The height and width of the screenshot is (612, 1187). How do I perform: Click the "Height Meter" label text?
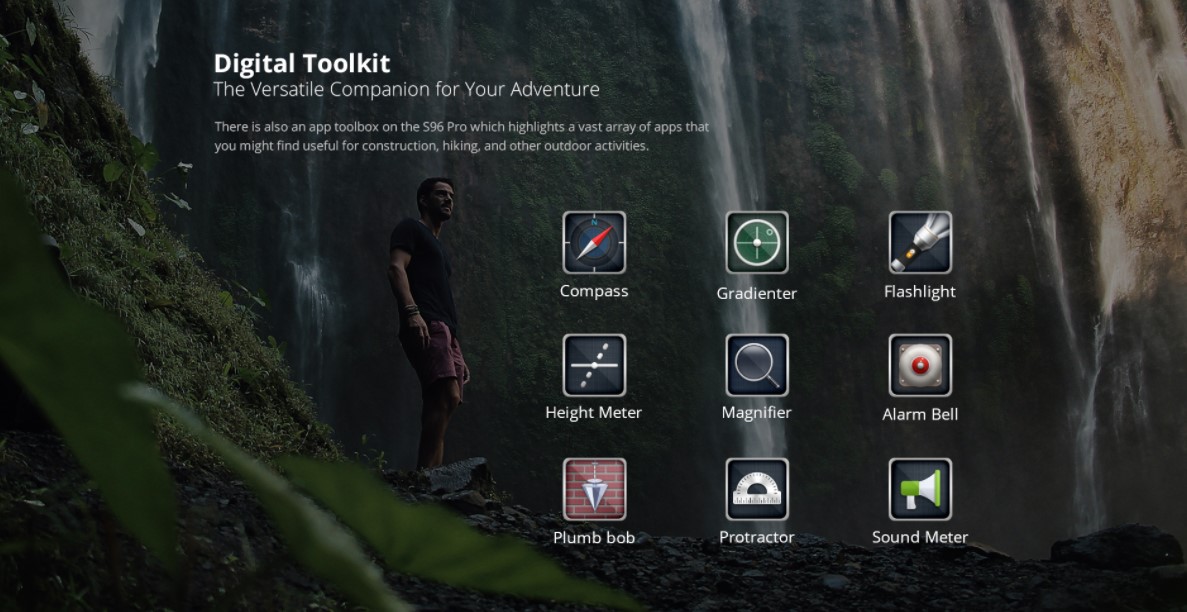(x=594, y=413)
